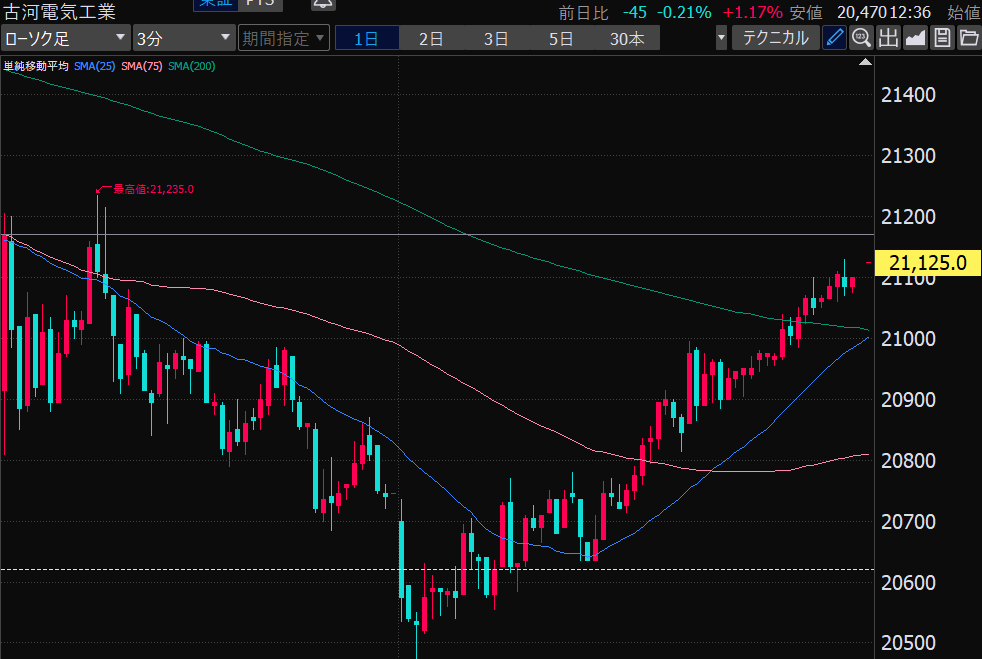
Task: Open the ローソク足 chart type dropdown
Action: coord(66,39)
